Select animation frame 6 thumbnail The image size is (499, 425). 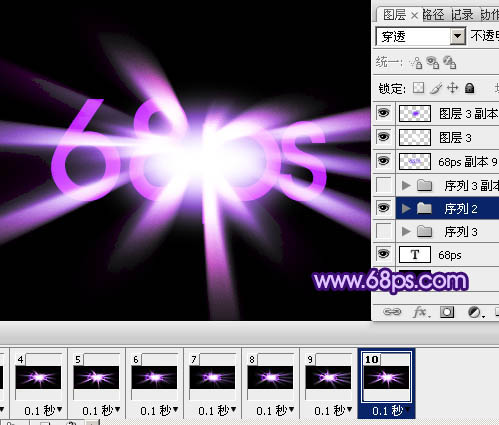(154, 377)
